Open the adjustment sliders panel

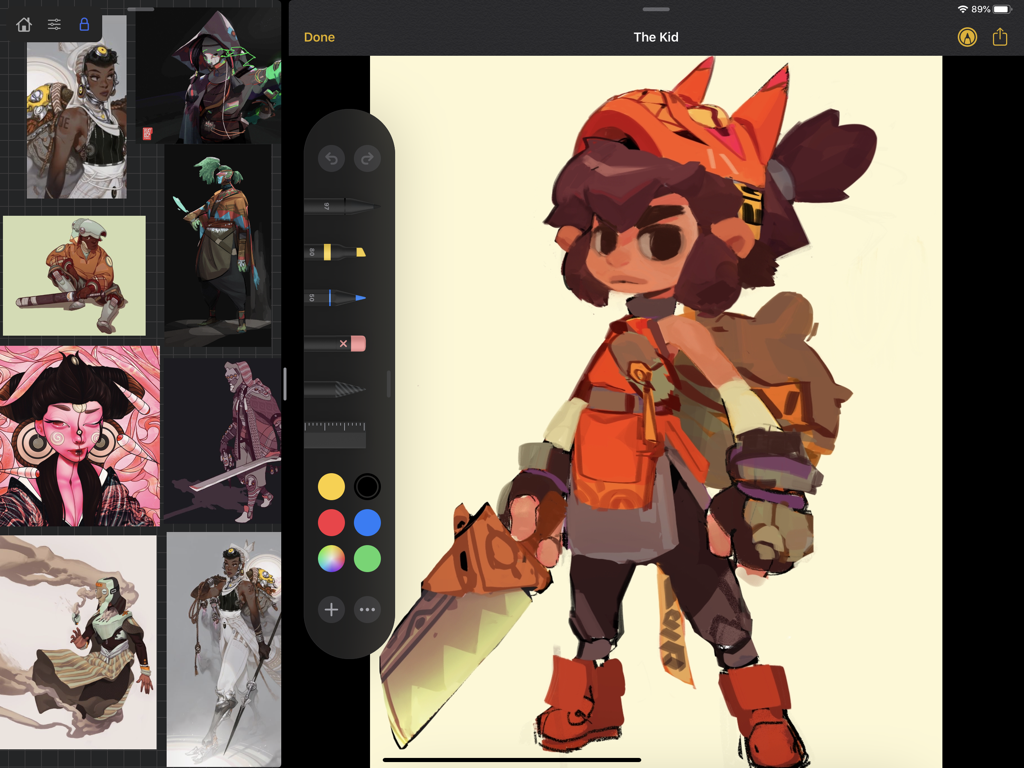(53, 24)
